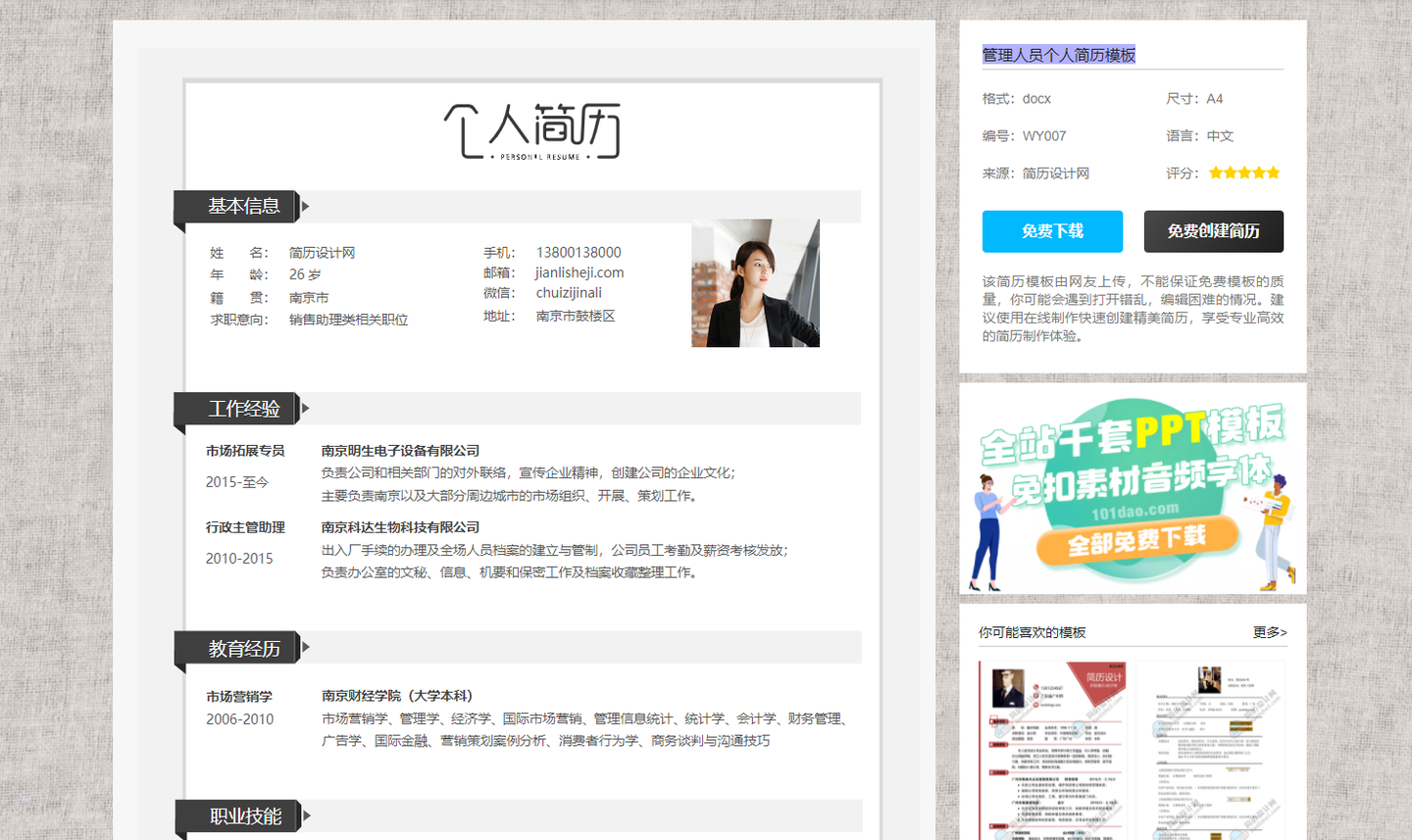The image size is (1412, 840).
Task: Click the 南京财经学院（大学本科） text
Action: tap(400, 696)
